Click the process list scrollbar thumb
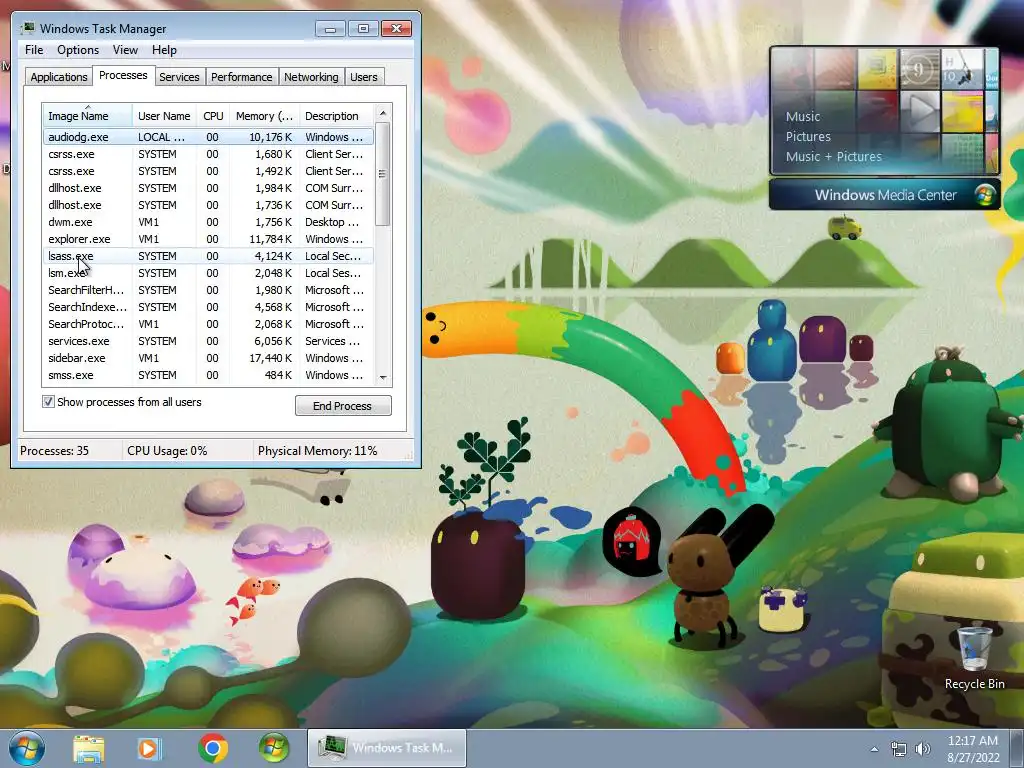The image size is (1024, 768). click(383, 174)
